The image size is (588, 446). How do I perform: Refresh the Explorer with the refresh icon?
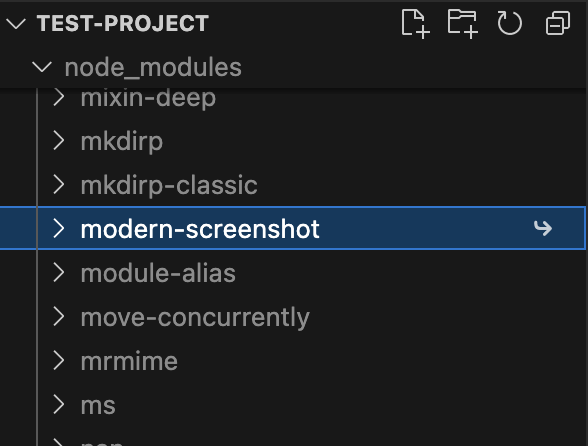tap(509, 23)
